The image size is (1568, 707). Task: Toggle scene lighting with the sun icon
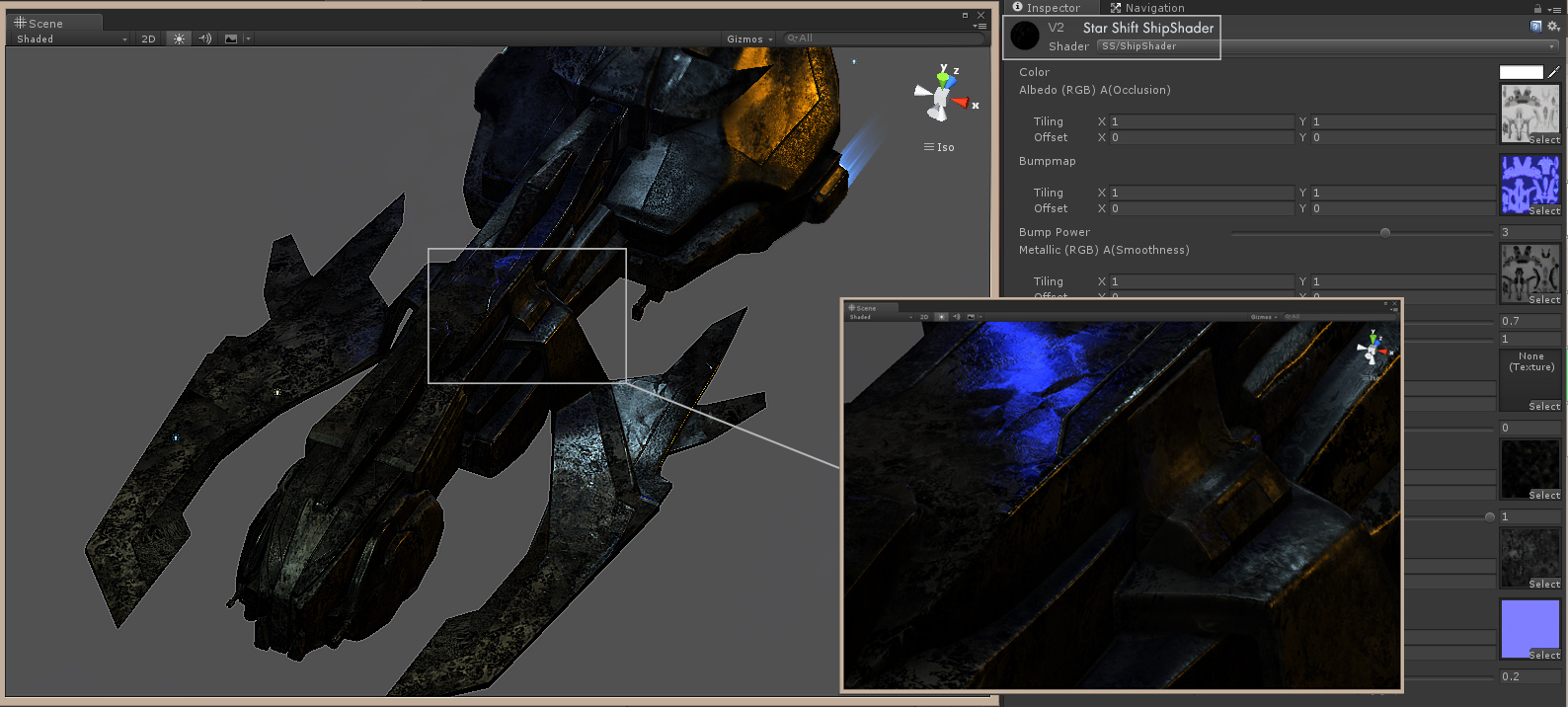pos(179,39)
